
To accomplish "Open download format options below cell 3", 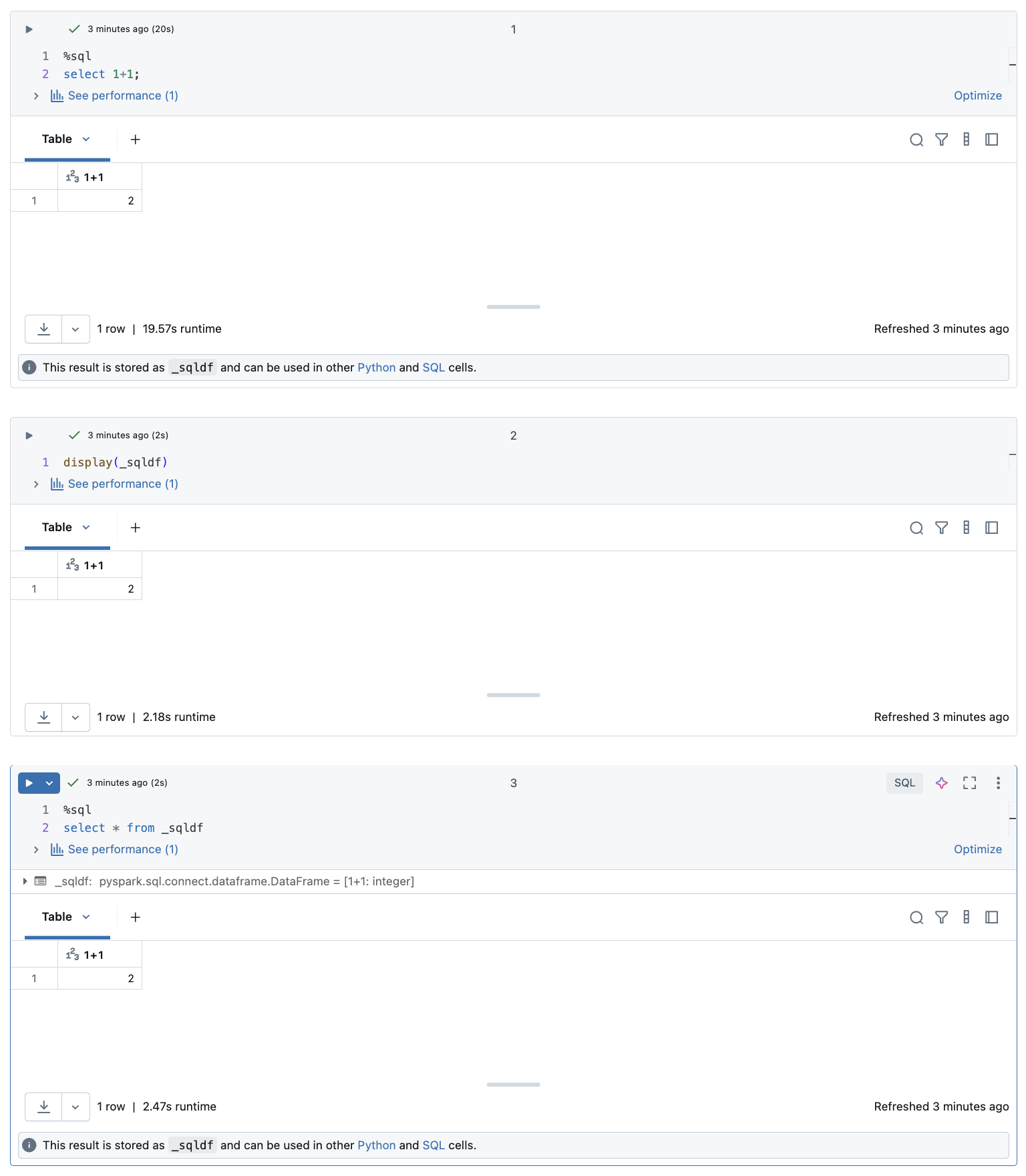I will 75,1107.
